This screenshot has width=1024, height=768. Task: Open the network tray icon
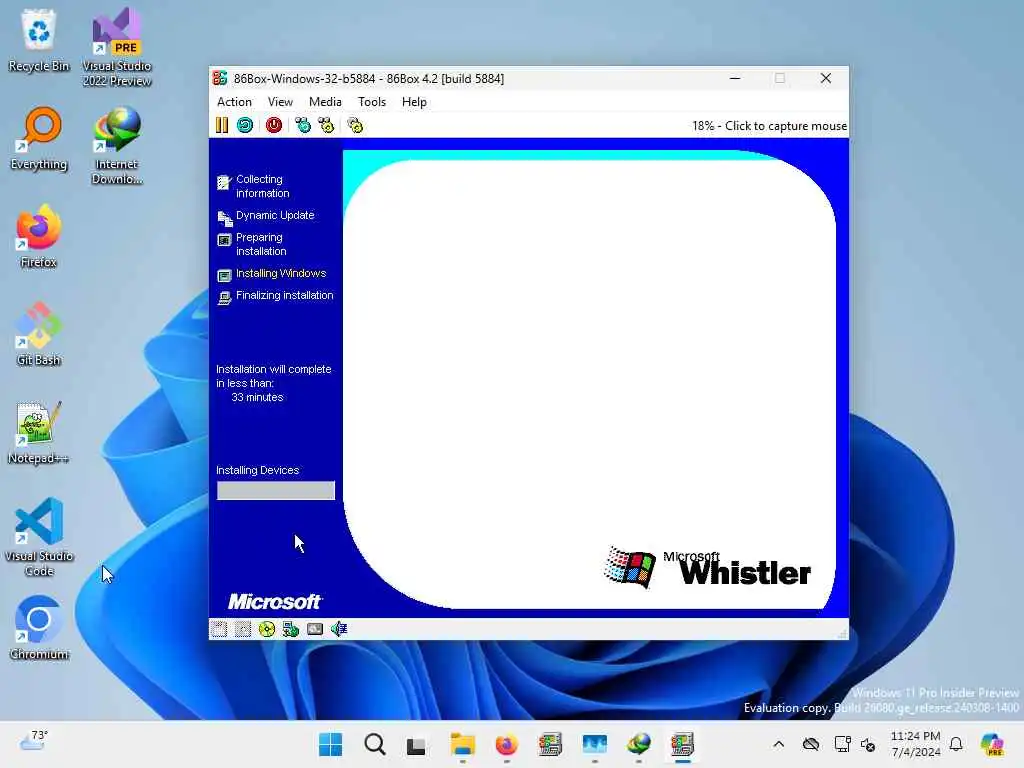point(842,744)
